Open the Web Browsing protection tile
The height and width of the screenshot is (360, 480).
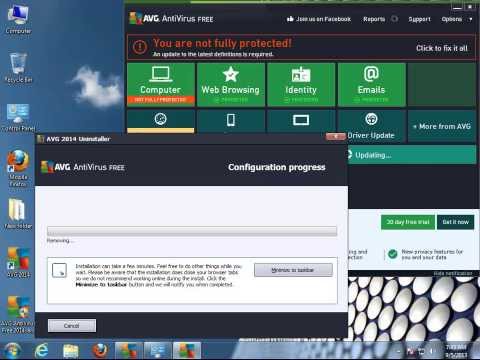pyautogui.click(x=231, y=85)
